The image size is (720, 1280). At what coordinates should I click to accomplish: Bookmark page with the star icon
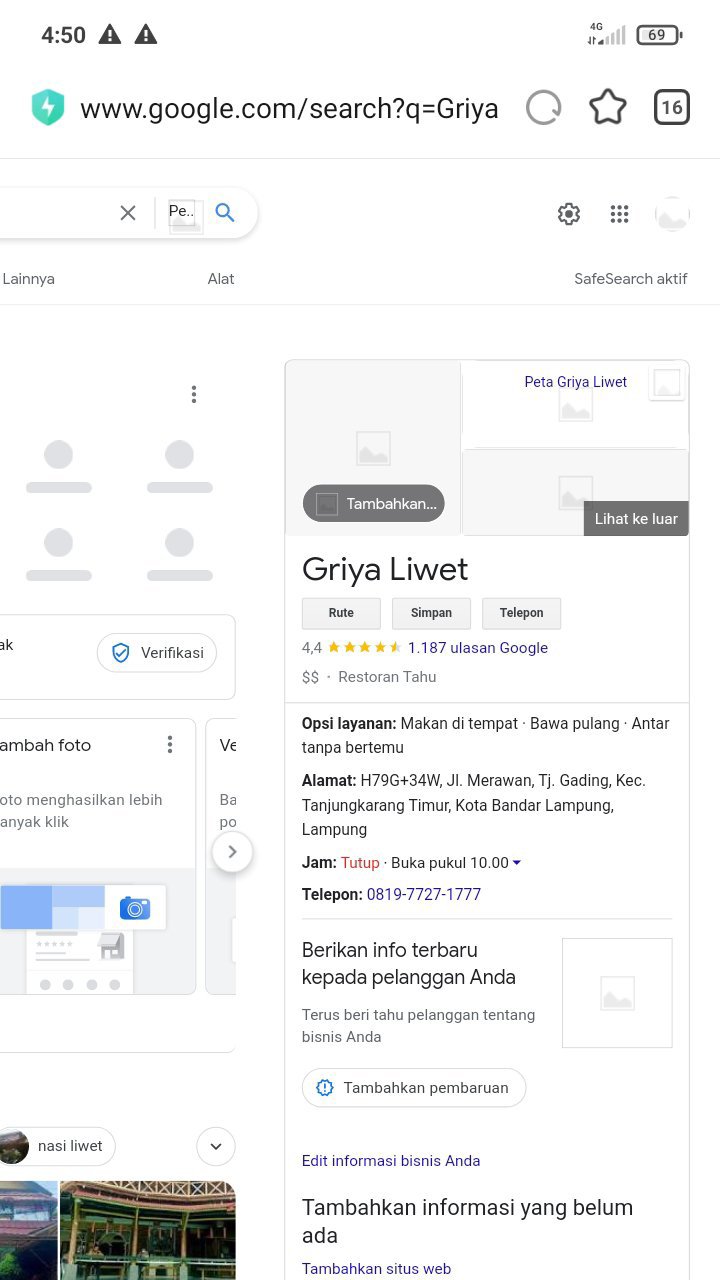[x=607, y=108]
